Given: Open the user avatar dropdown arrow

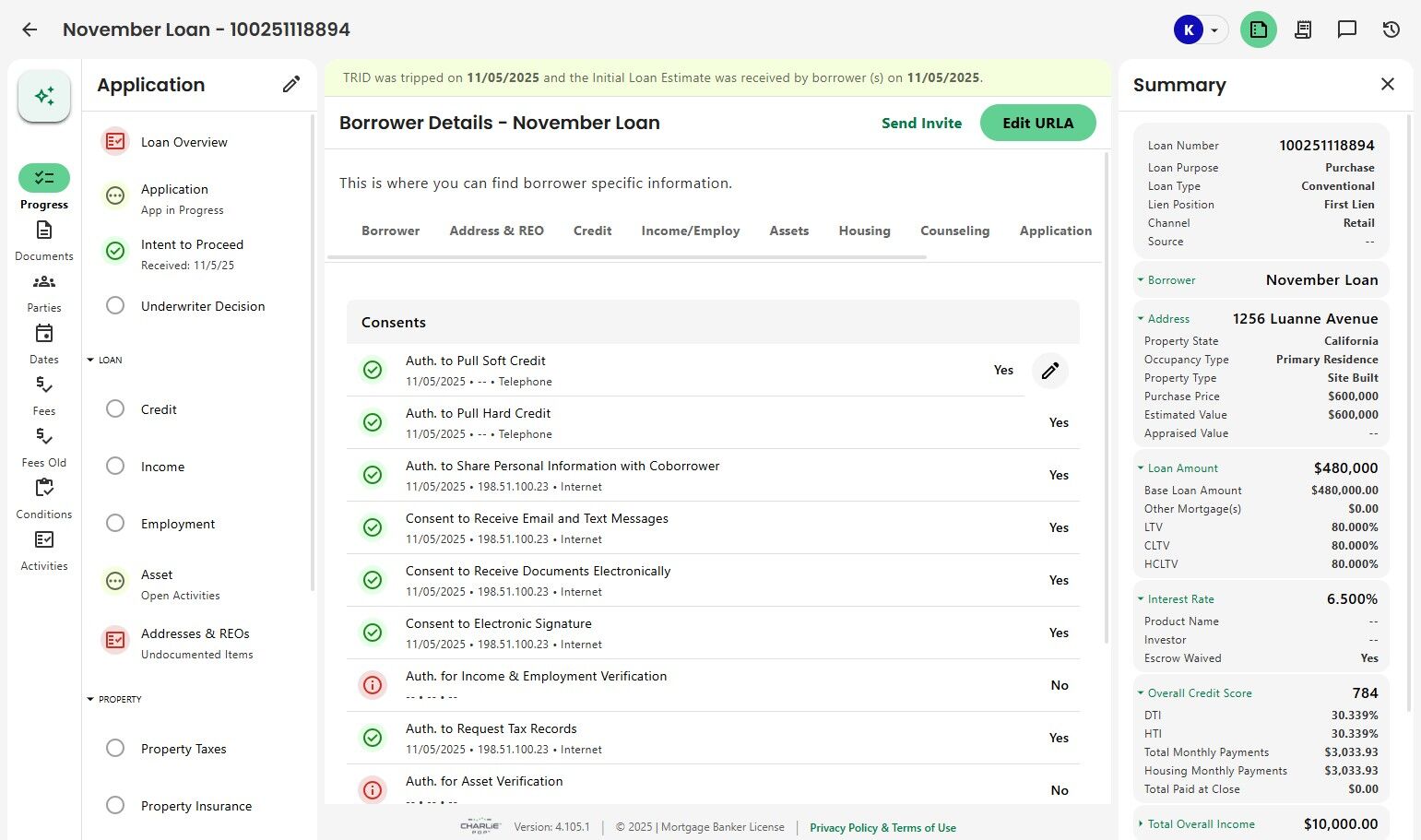Looking at the screenshot, I should point(1214,30).
